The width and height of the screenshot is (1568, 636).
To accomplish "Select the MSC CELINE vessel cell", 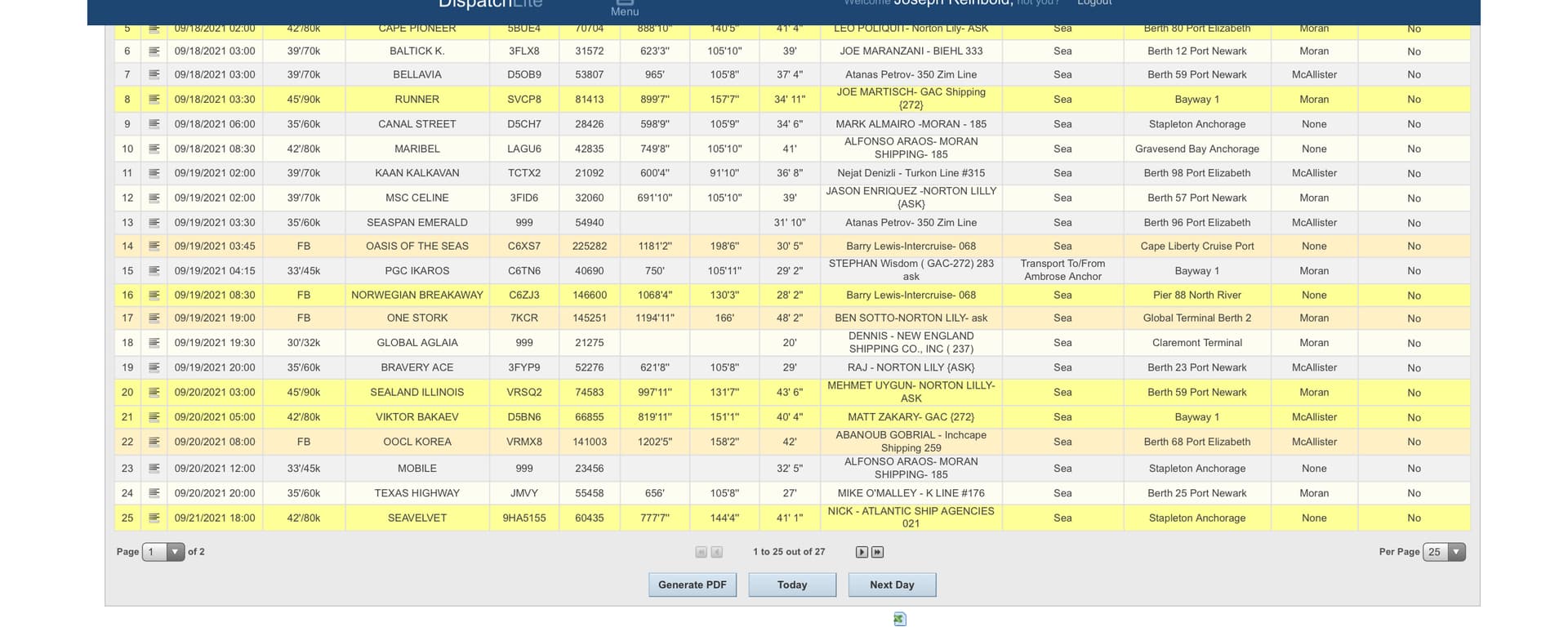I will [416, 198].
